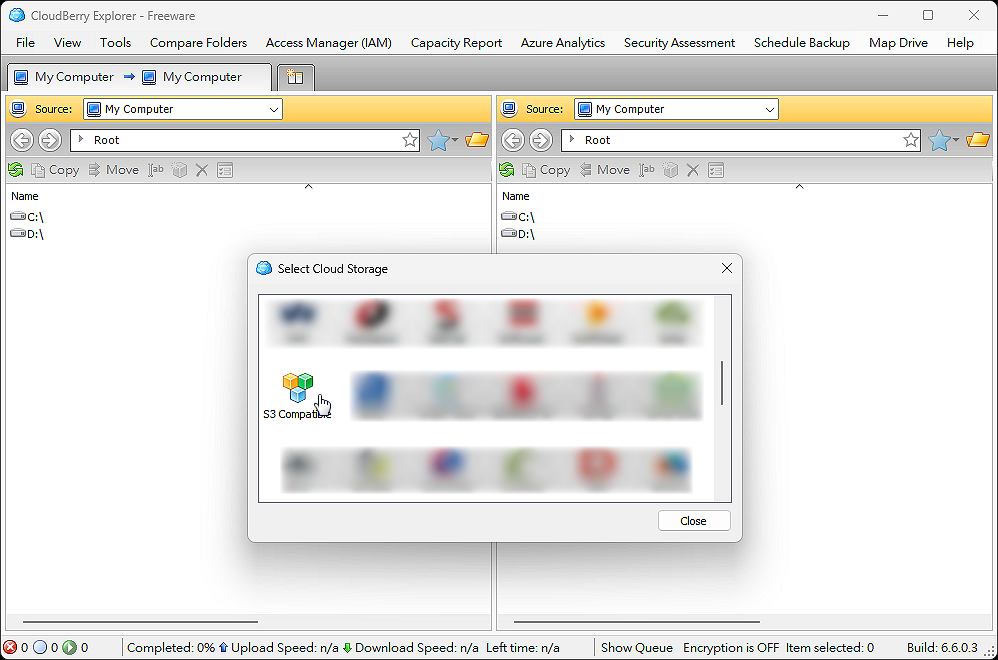The height and width of the screenshot is (660, 998).
Task: Open Security Assessment menu
Action: 679,43
